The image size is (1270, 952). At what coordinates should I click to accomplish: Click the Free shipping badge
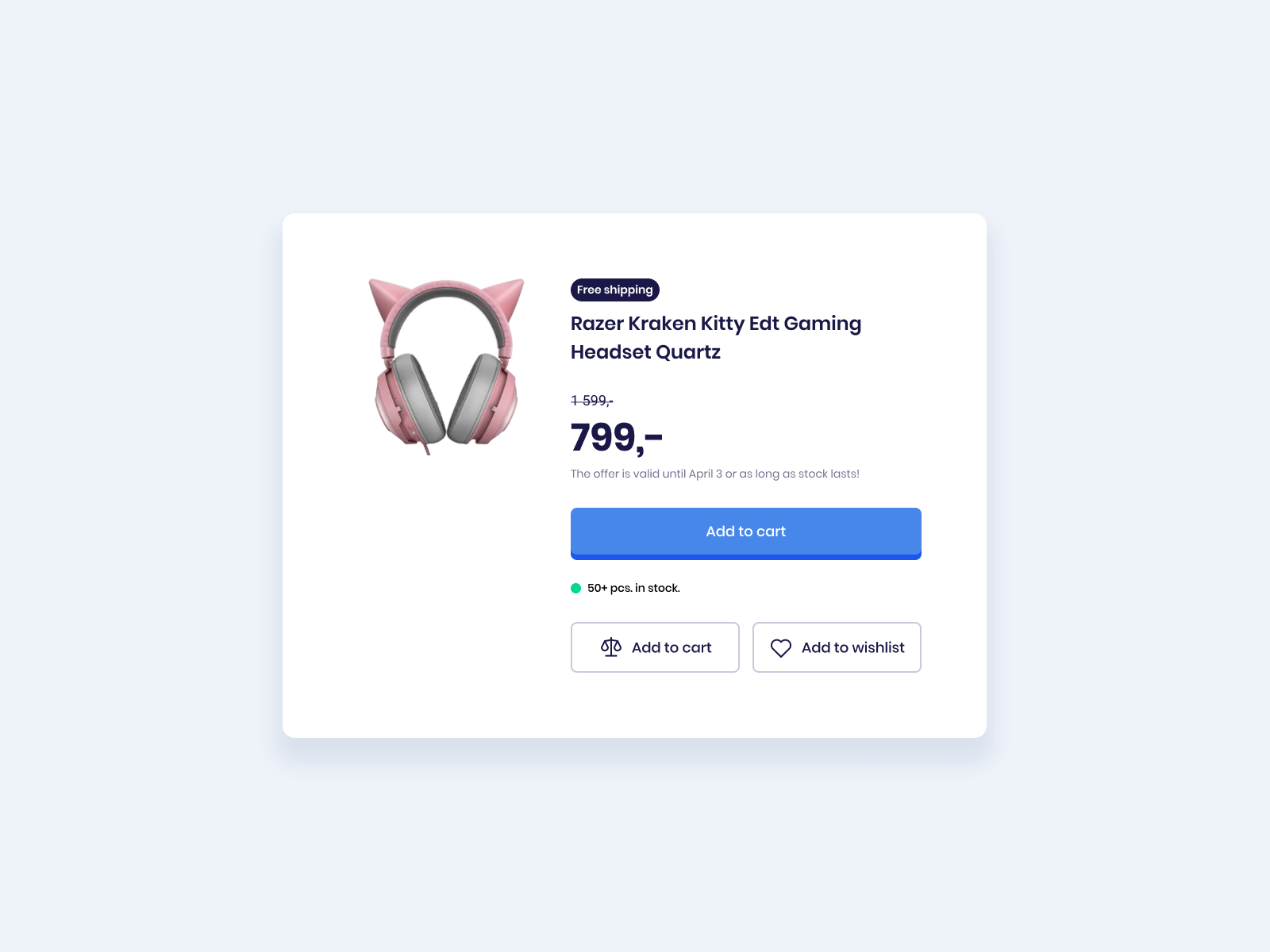(x=615, y=290)
